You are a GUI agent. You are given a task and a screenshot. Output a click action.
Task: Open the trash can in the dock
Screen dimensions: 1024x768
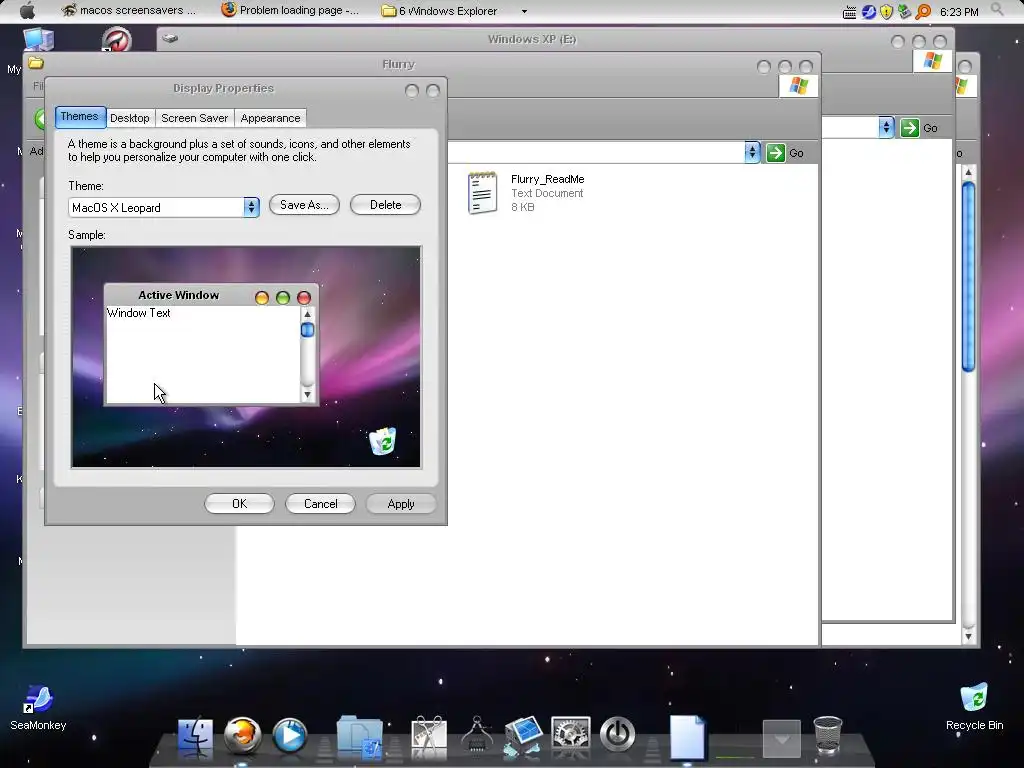pos(827,735)
